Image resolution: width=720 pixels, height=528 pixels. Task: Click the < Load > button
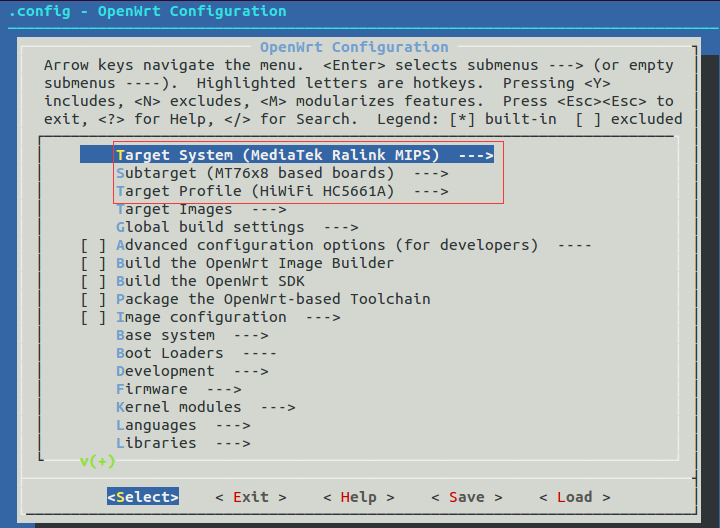coord(574,497)
